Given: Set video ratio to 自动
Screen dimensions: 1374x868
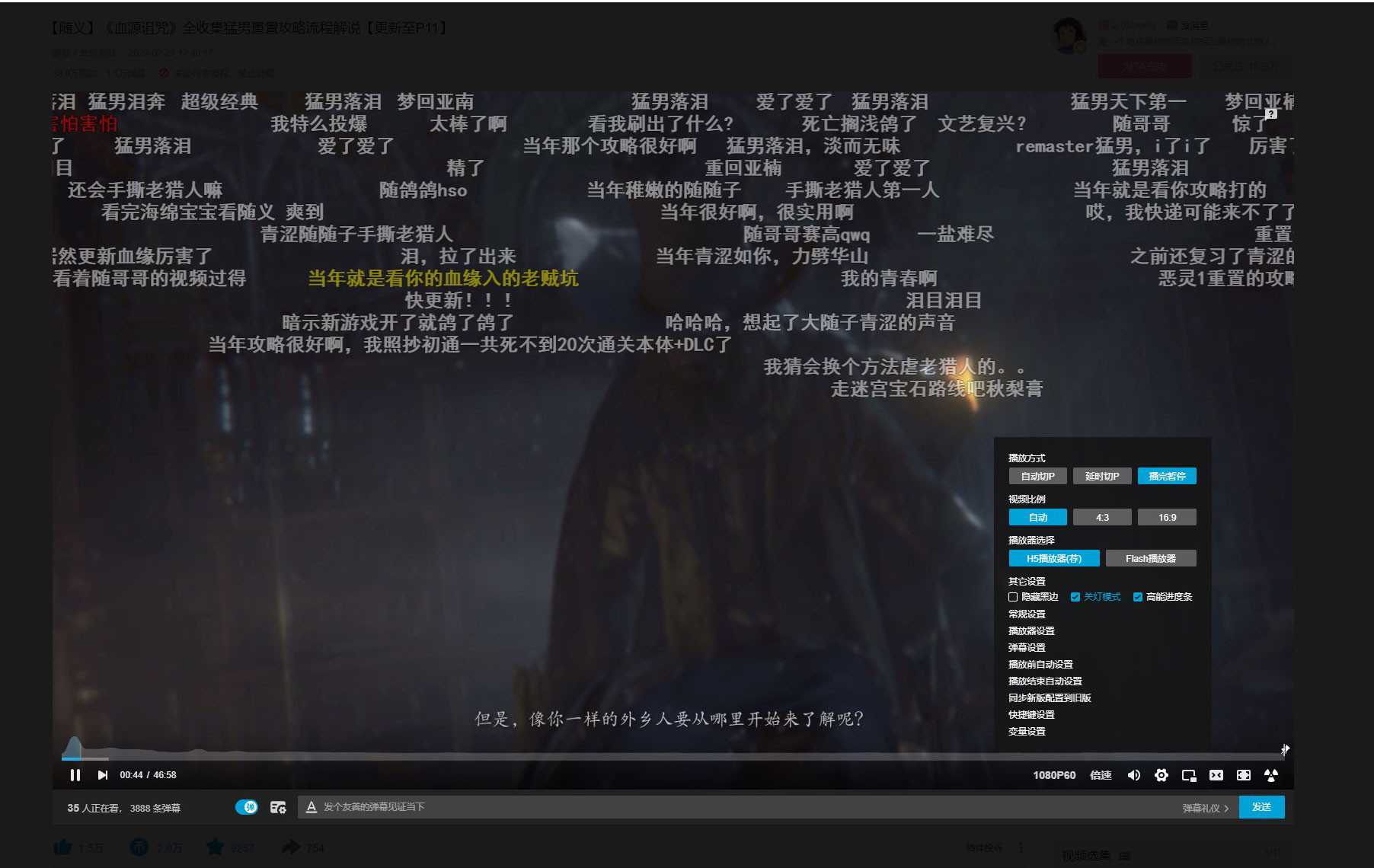Looking at the screenshot, I should tap(1038, 518).
